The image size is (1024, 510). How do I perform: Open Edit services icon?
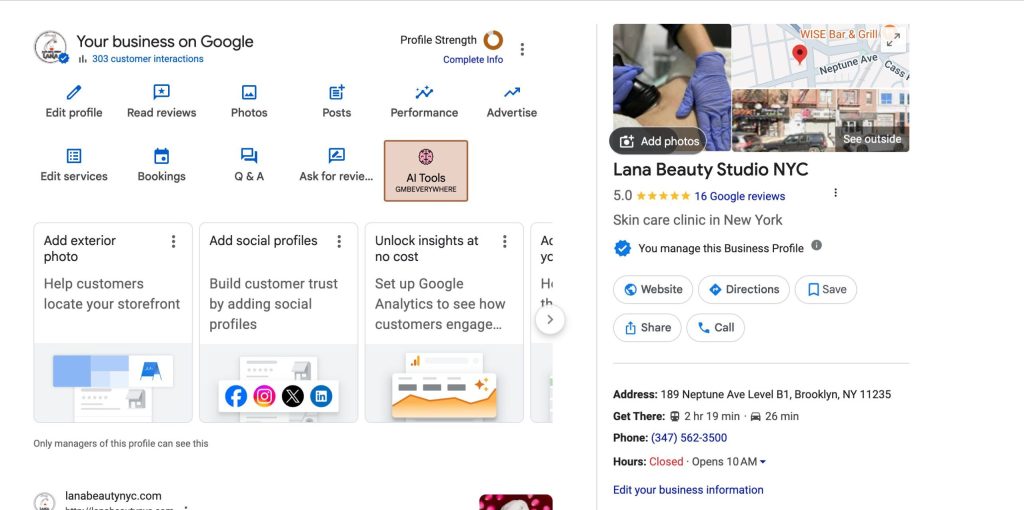(x=74, y=156)
